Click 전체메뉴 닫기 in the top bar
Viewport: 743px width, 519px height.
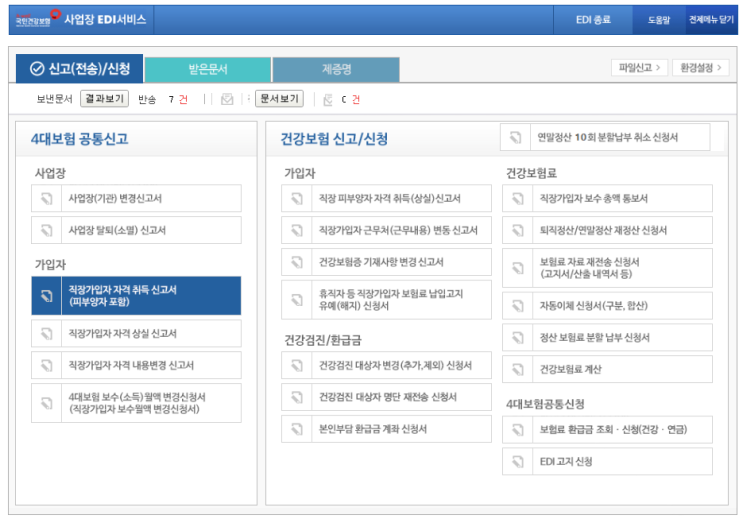point(711,19)
